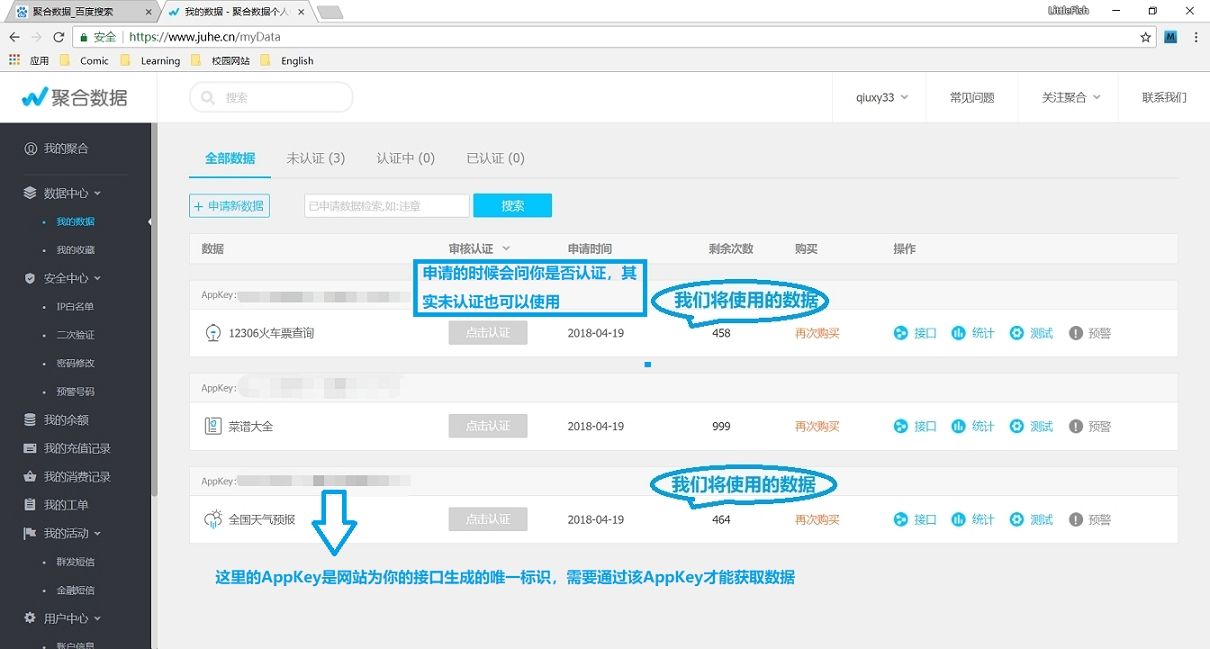Click 点击认证 for 菜谱大全
The height and width of the screenshot is (649, 1210).
click(x=488, y=426)
